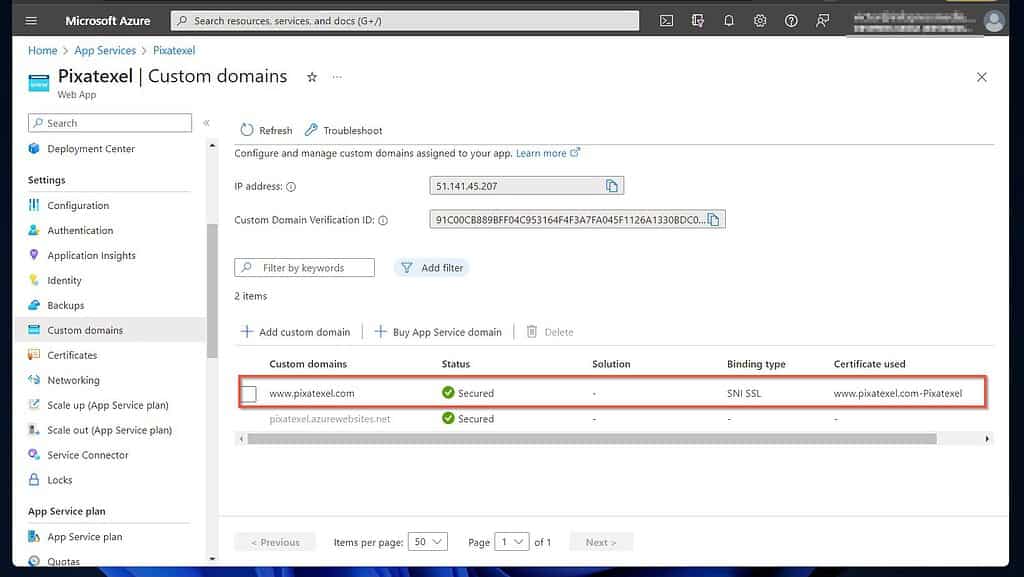Open portal settings gear

(x=760, y=21)
